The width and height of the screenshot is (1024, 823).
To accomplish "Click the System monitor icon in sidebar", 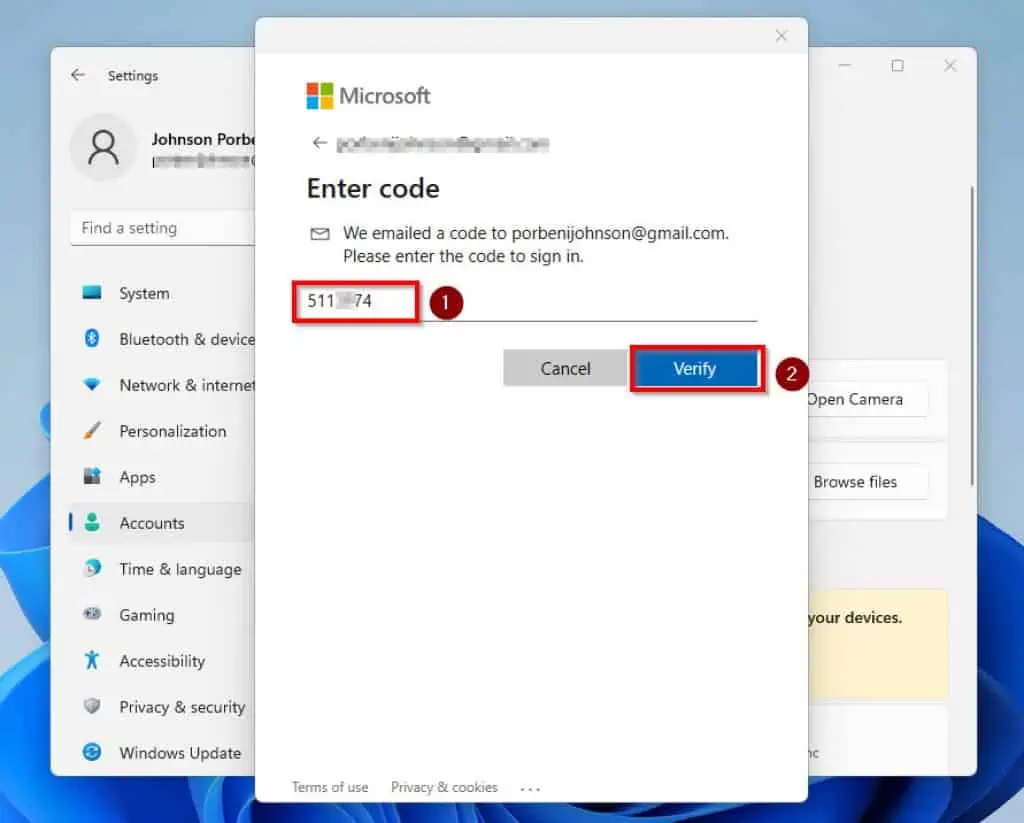I will click(92, 293).
